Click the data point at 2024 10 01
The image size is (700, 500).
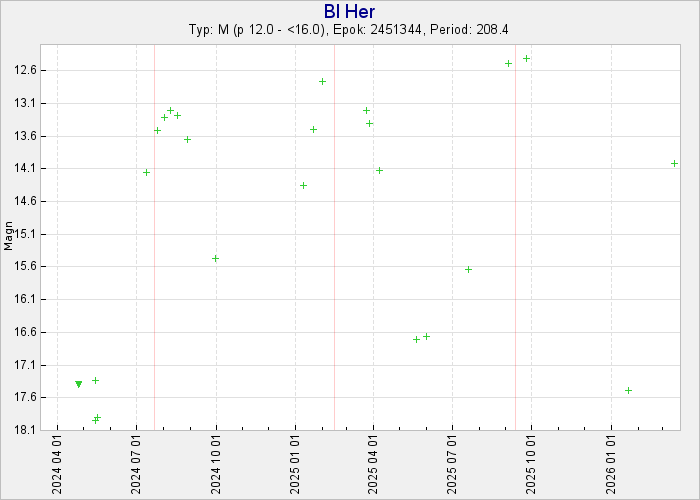(x=215, y=258)
